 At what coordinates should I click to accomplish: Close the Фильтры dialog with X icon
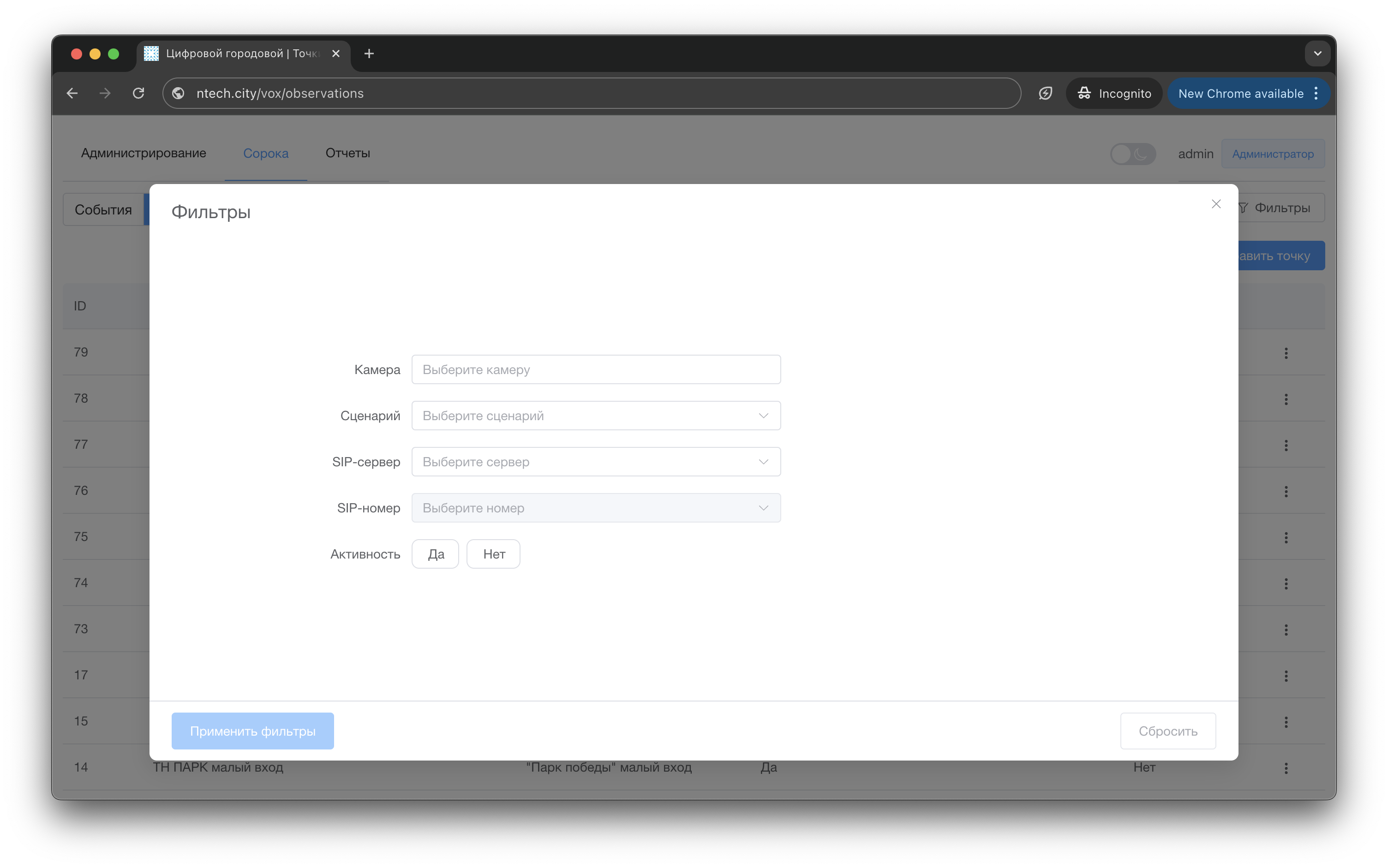[1216, 204]
